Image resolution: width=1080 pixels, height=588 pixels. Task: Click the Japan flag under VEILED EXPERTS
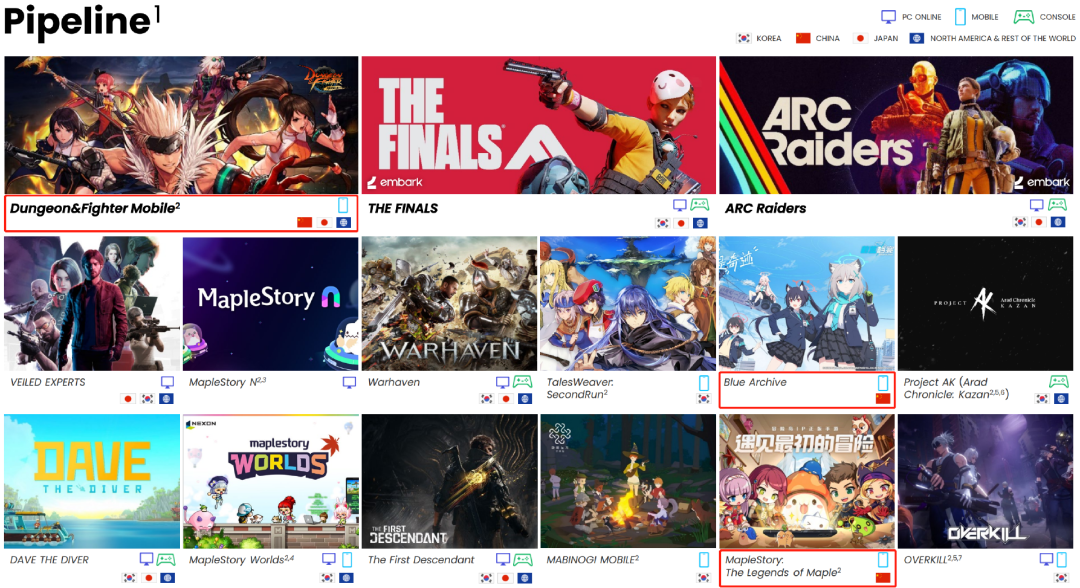click(x=127, y=399)
